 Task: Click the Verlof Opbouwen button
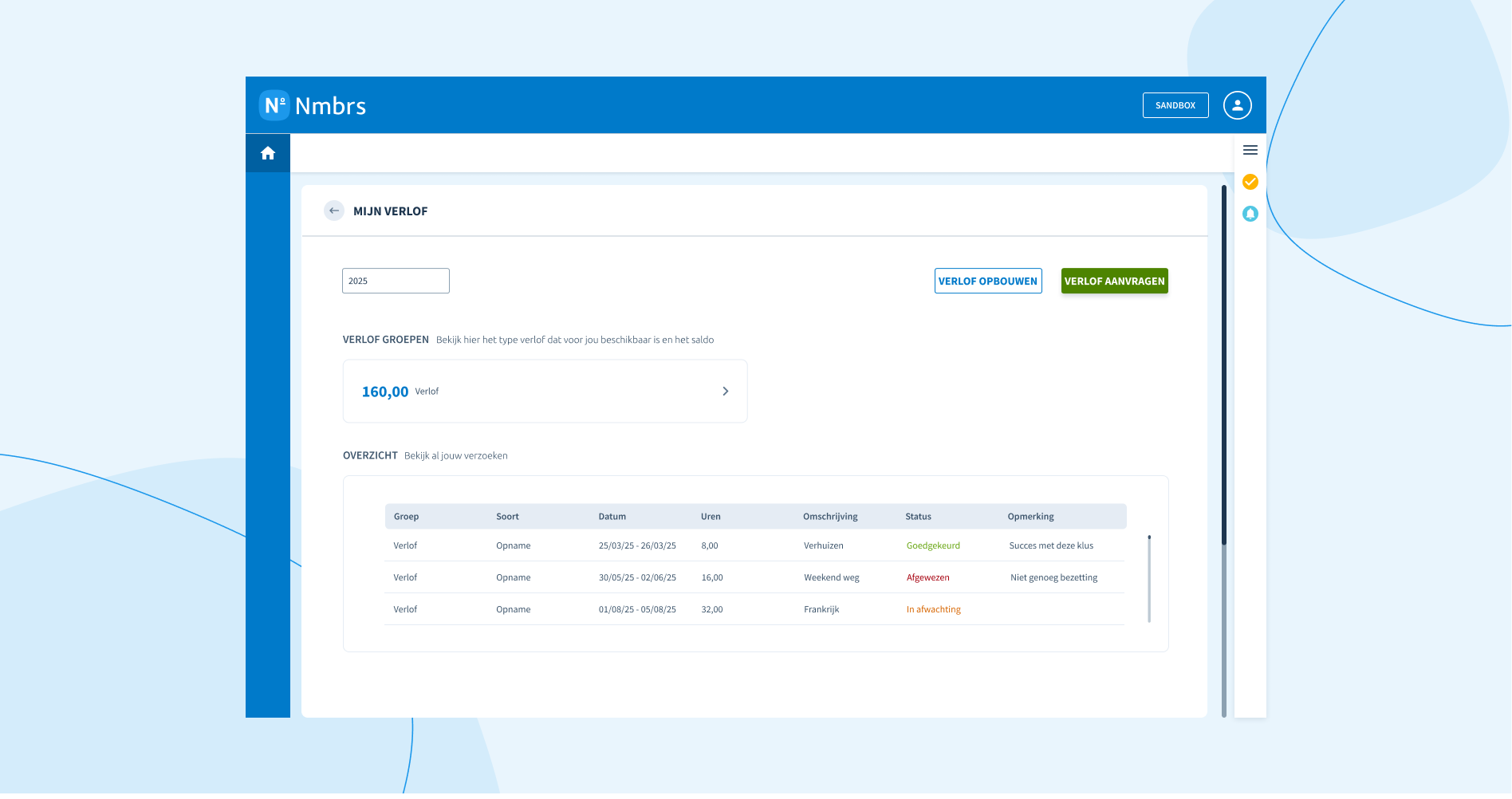click(x=988, y=281)
